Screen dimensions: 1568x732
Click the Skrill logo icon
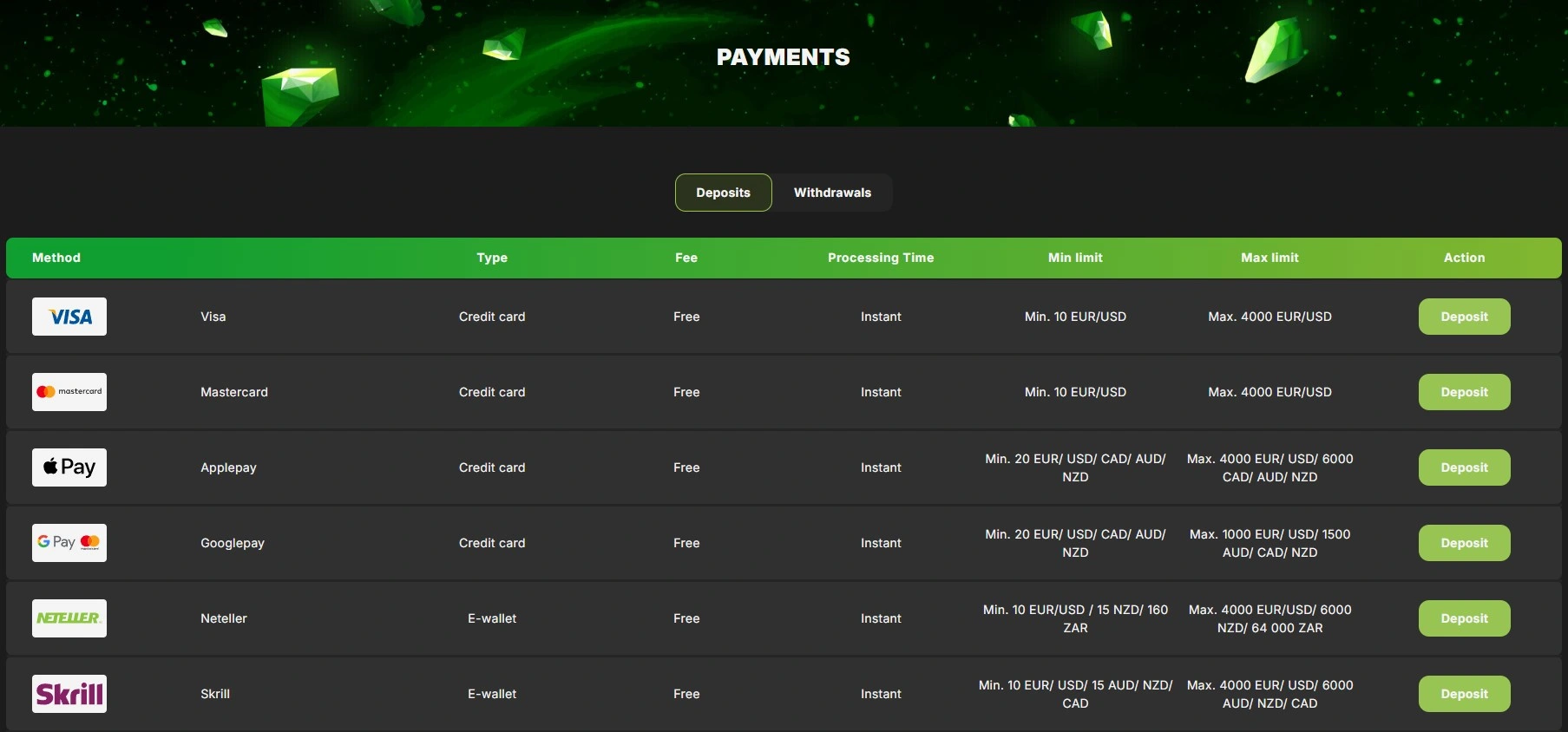(69, 694)
